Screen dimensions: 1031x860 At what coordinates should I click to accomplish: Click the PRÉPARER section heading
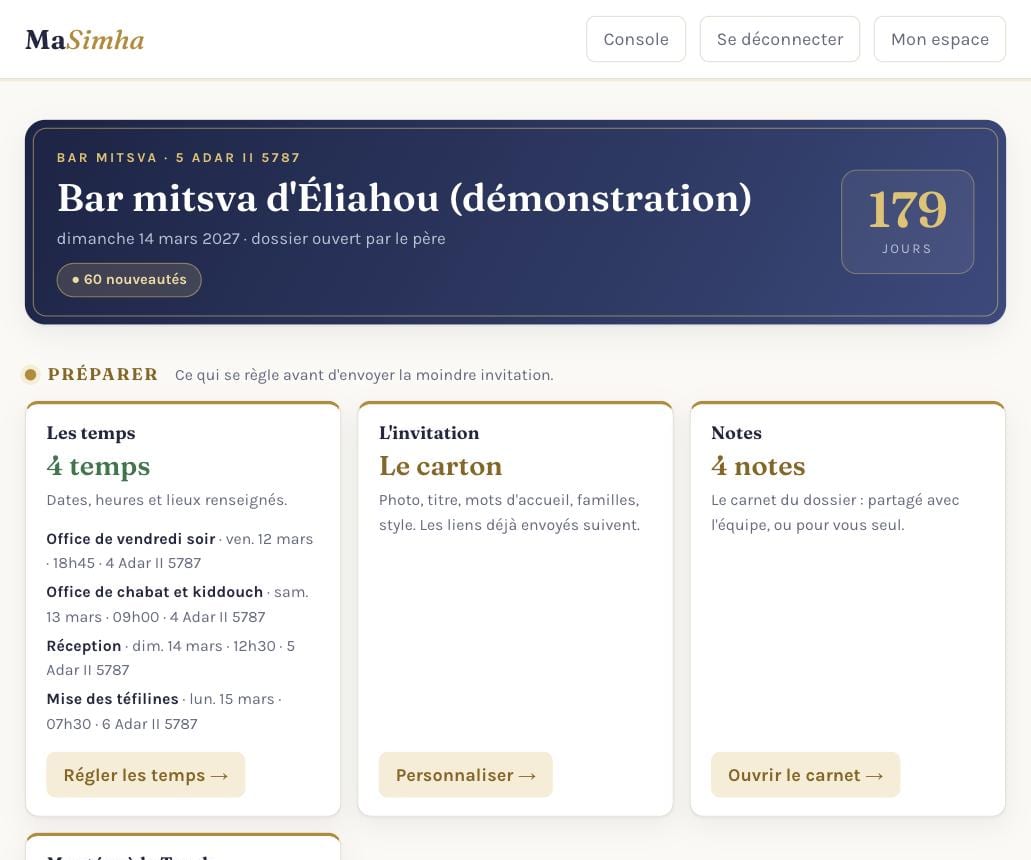point(103,374)
